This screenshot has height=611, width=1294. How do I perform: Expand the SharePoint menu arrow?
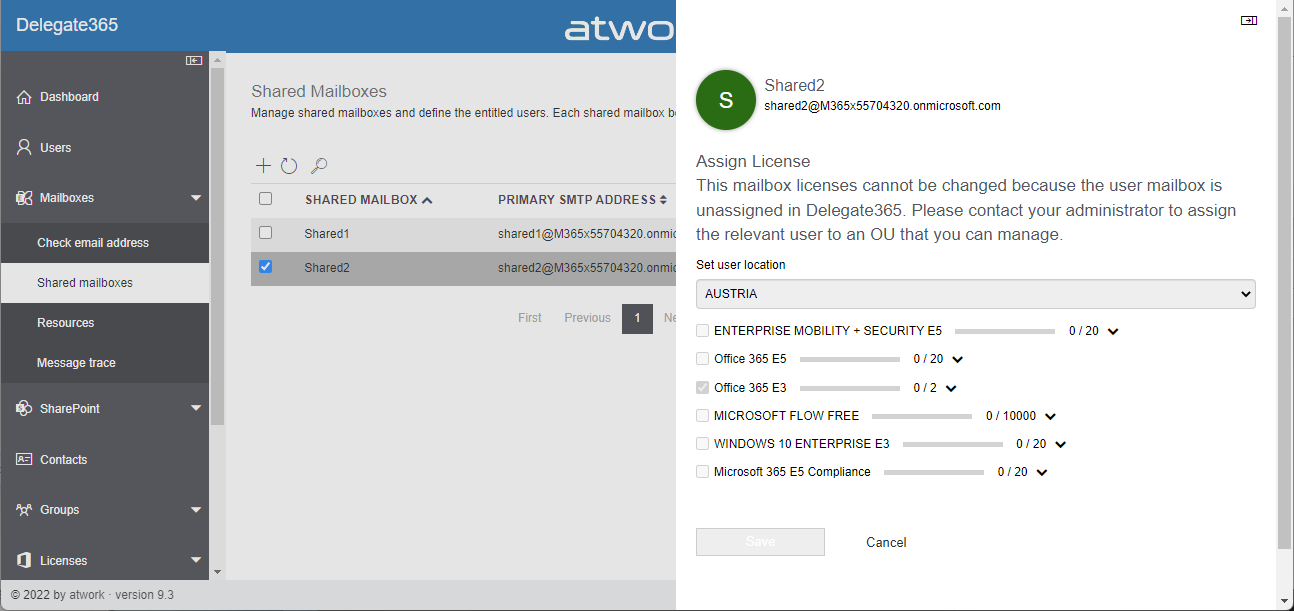(x=196, y=408)
